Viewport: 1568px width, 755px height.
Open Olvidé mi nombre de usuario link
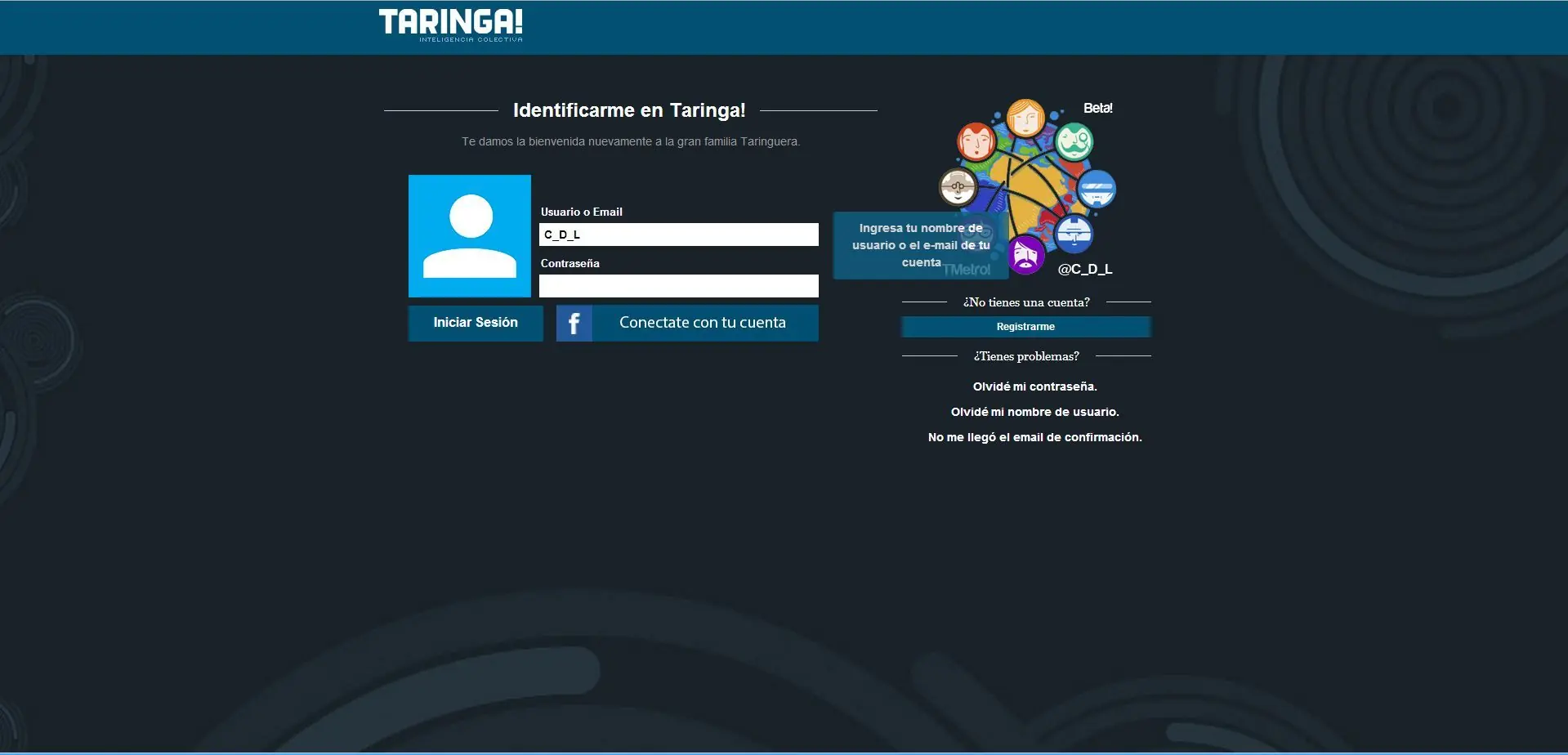[1034, 412]
